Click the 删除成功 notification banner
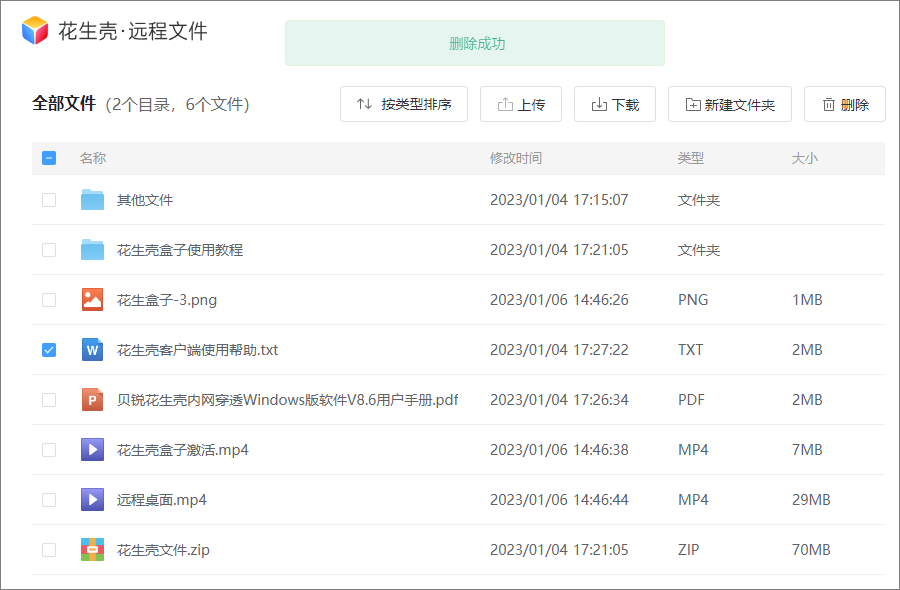The height and width of the screenshot is (590, 900). click(x=475, y=43)
